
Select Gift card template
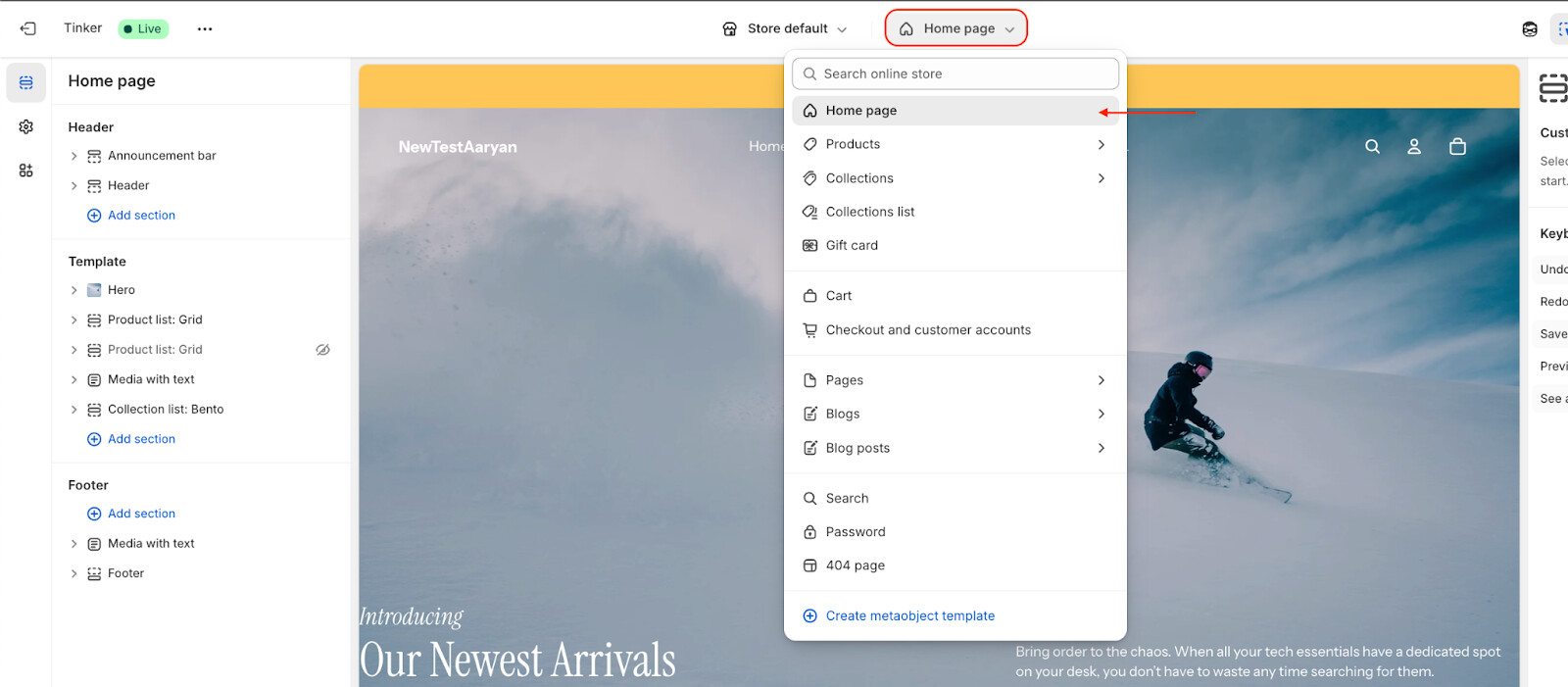pyautogui.click(x=955, y=245)
